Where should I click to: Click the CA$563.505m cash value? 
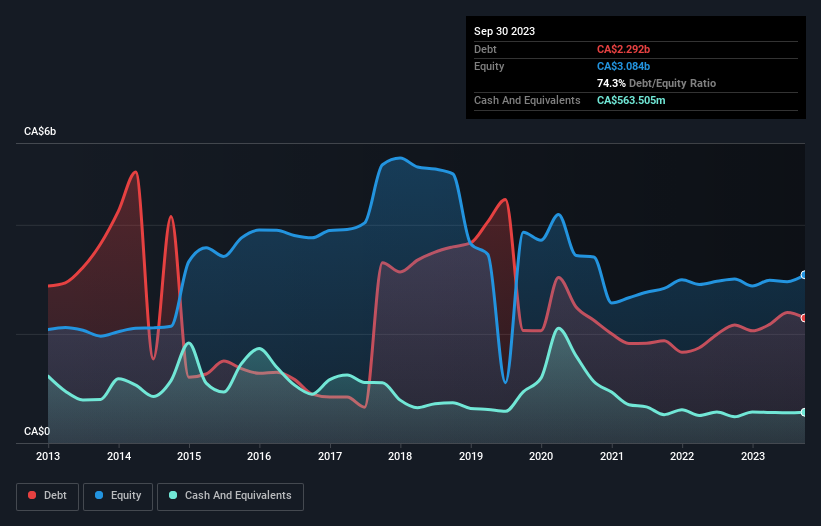click(631, 100)
